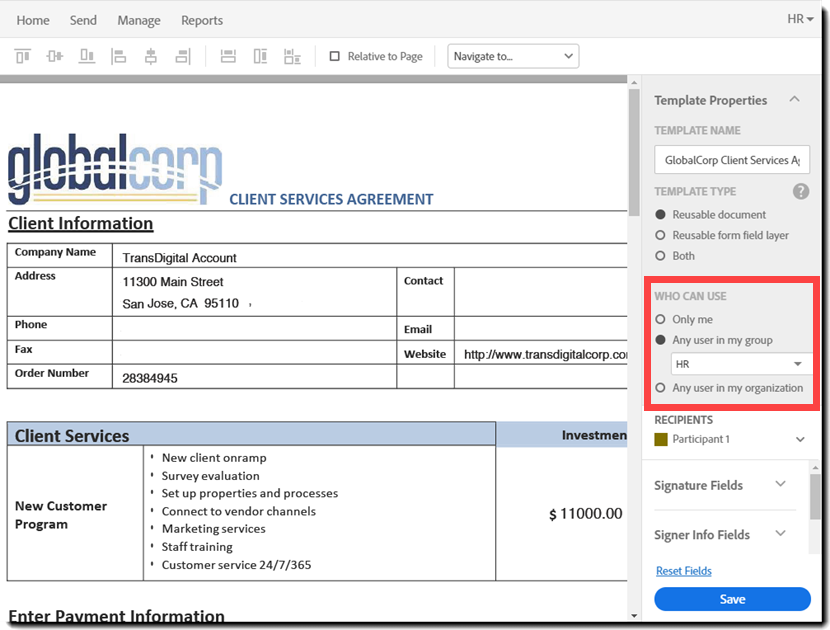Click the match height icon
The height and width of the screenshot is (630, 830).
pos(260,56)
